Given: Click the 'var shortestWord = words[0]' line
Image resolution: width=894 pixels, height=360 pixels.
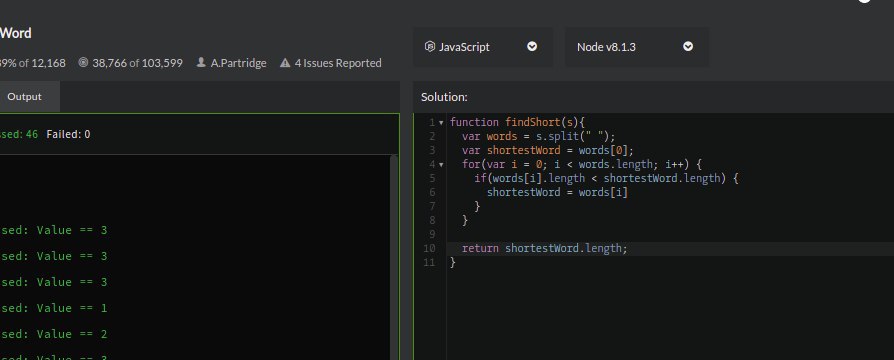Looking at the screenshot, I should [548, 150].
